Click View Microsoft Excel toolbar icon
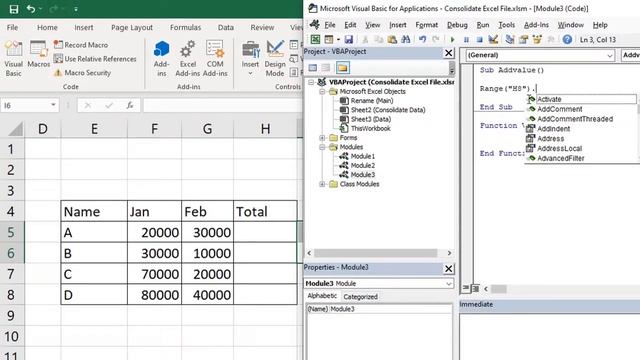This screenshot has width=640, height=360. (x=316, y=39)
